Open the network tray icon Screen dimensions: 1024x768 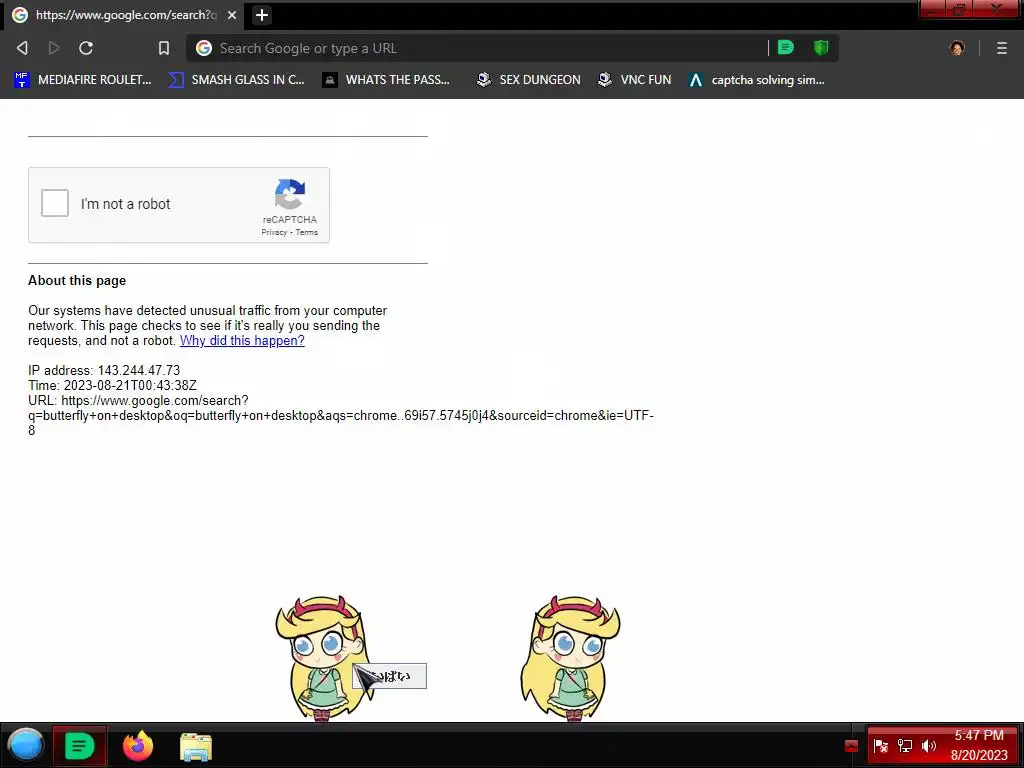(x=904, y=746)
